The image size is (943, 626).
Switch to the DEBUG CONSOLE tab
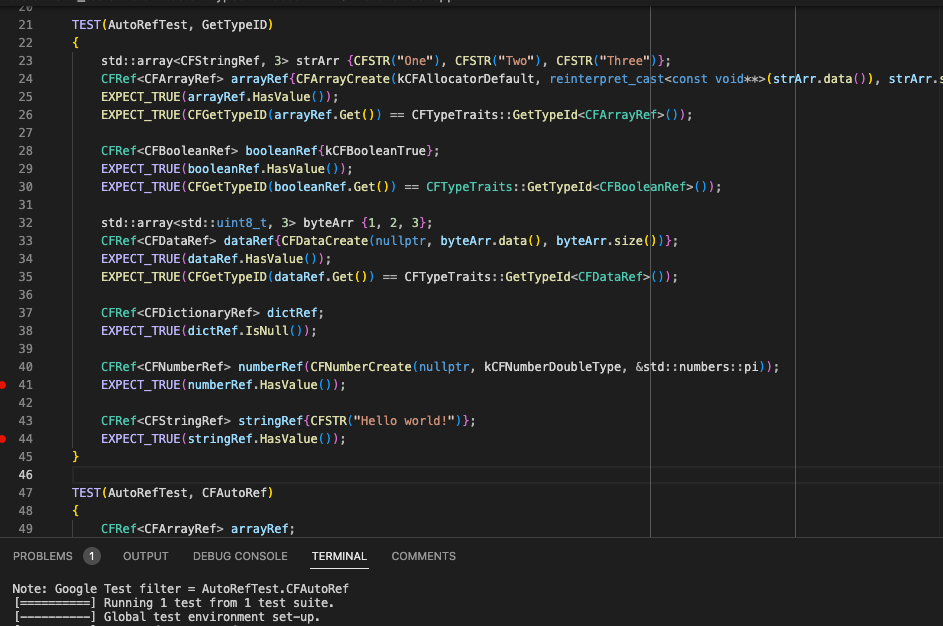click(240, 556)
